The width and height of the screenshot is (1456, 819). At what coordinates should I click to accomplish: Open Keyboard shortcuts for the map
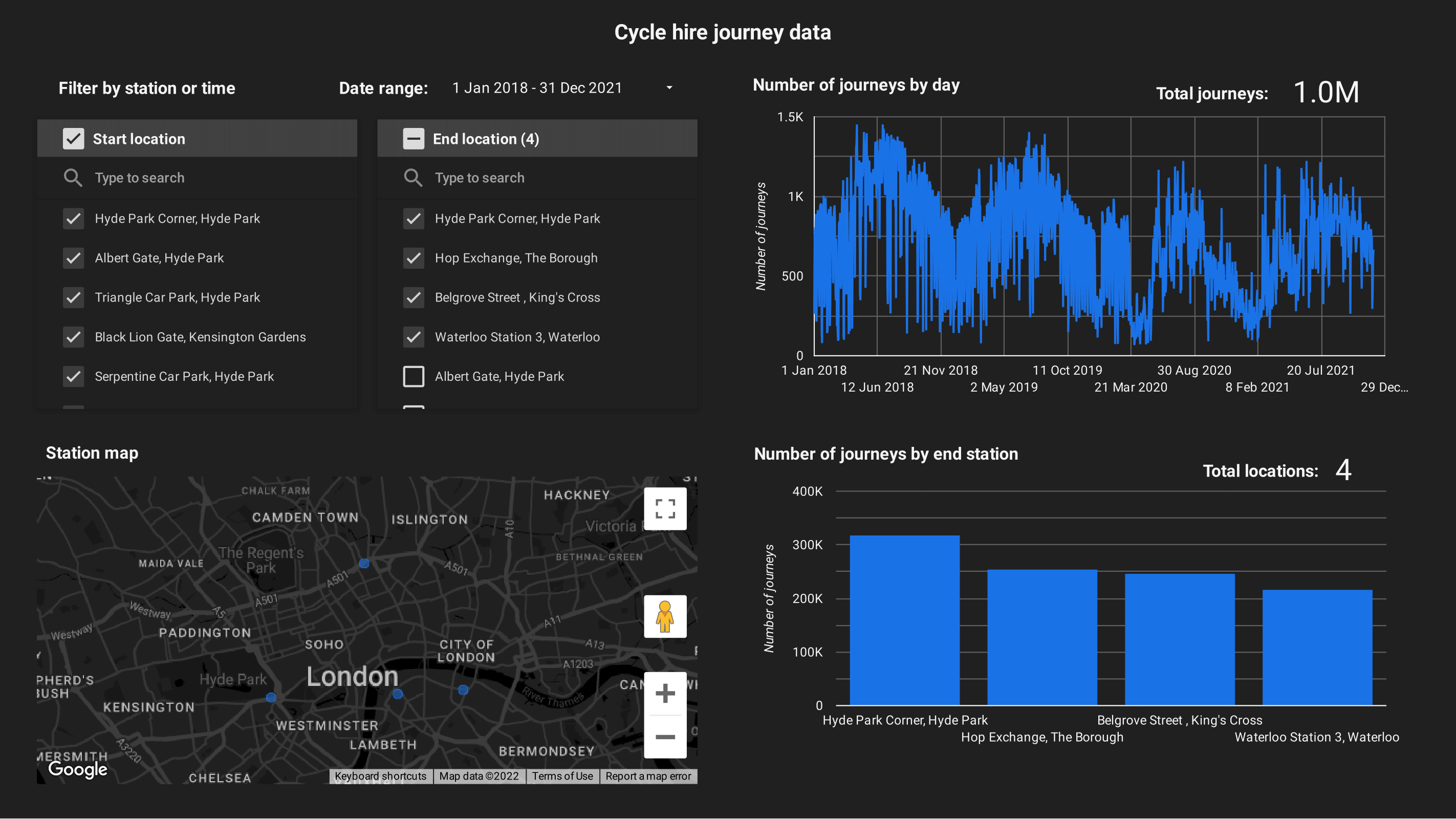[x=381, y=776]
